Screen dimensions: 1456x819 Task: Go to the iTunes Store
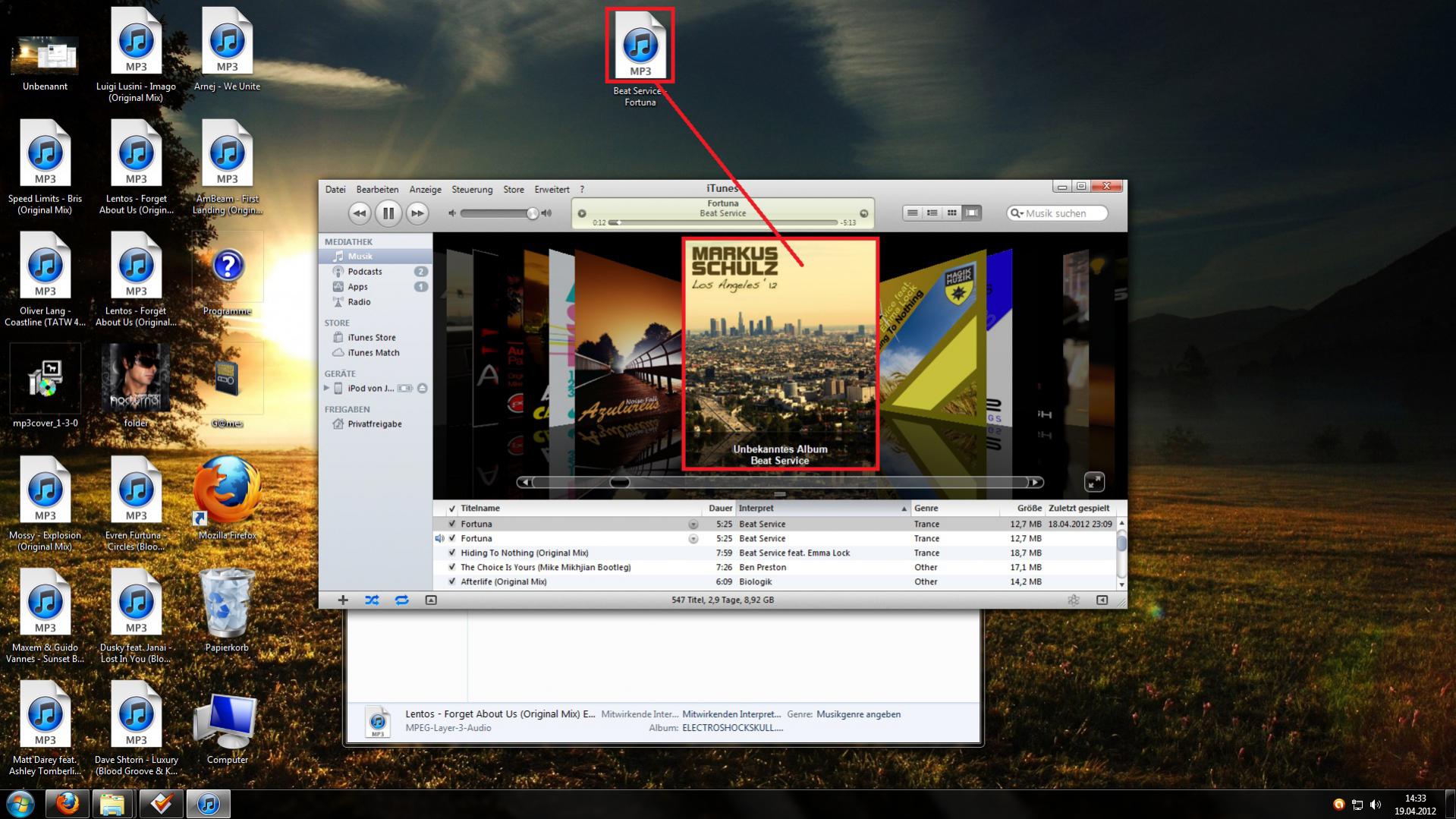pos(376,338)
